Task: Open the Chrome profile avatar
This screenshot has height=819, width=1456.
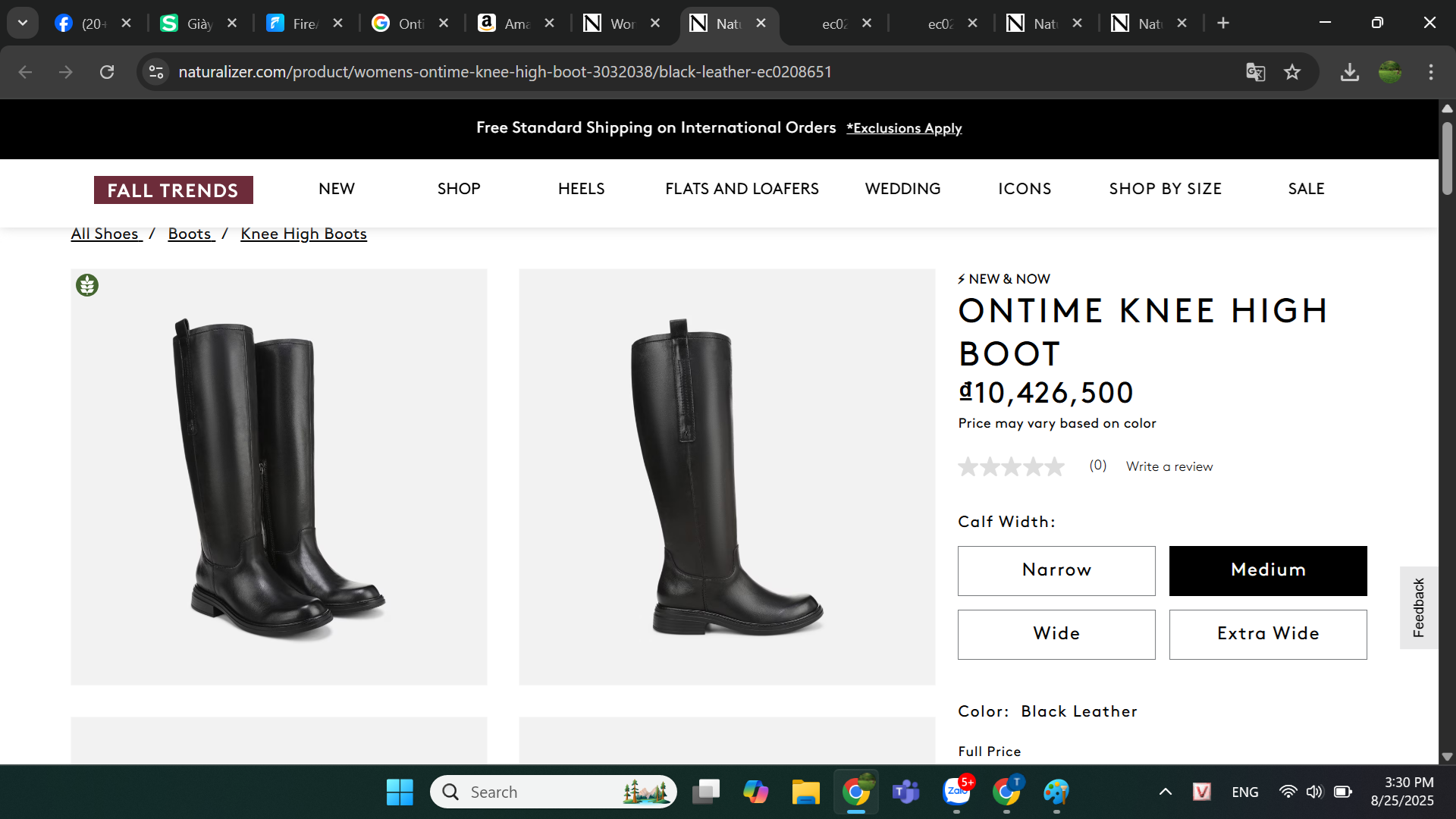Action: (x=1390, y=72)
